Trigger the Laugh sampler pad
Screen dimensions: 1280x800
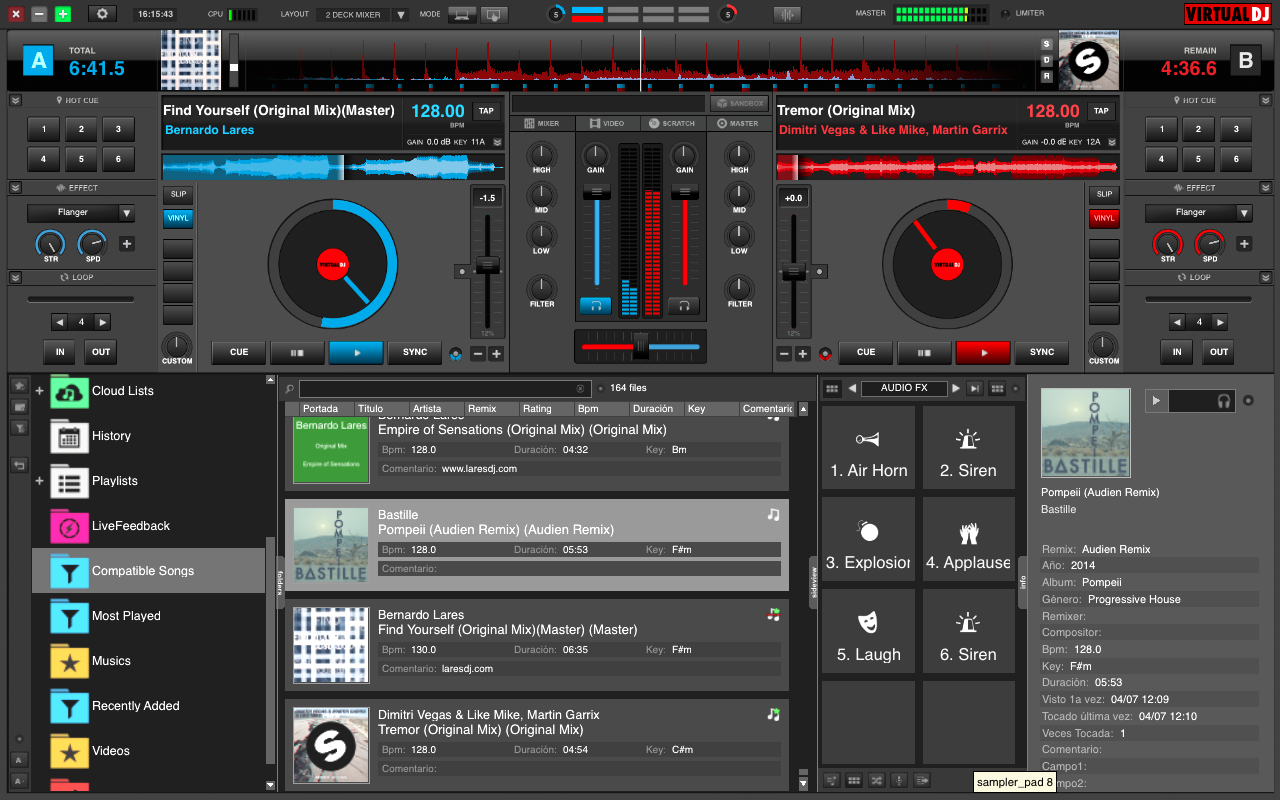point(868,632)
